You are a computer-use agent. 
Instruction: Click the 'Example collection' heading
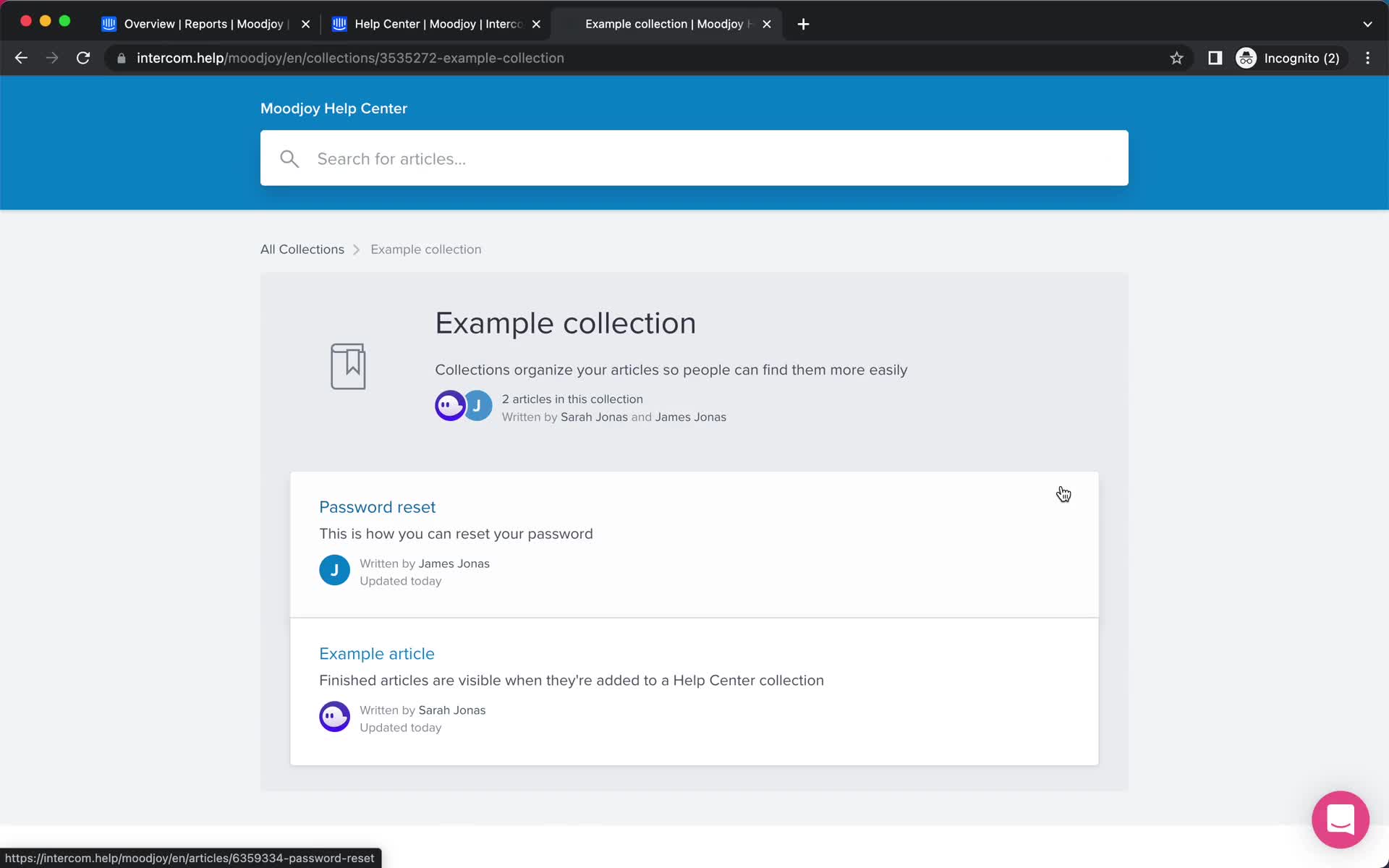pos(565,323)
